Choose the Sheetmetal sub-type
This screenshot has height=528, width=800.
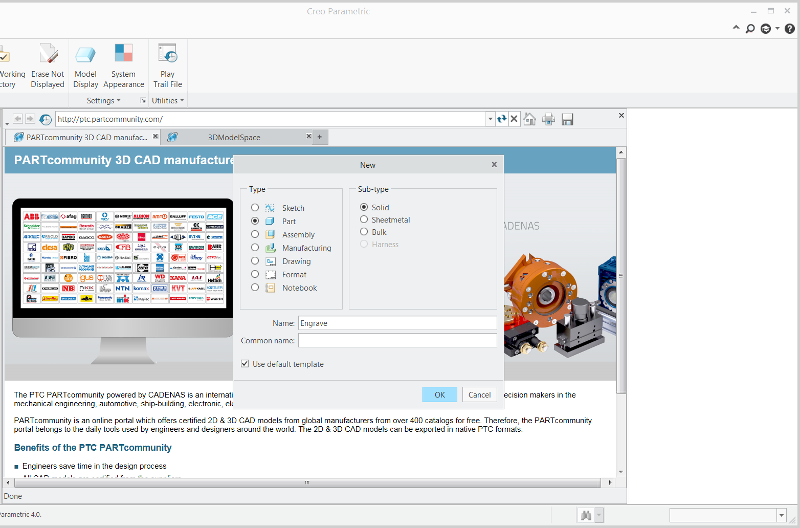point(364,219)
